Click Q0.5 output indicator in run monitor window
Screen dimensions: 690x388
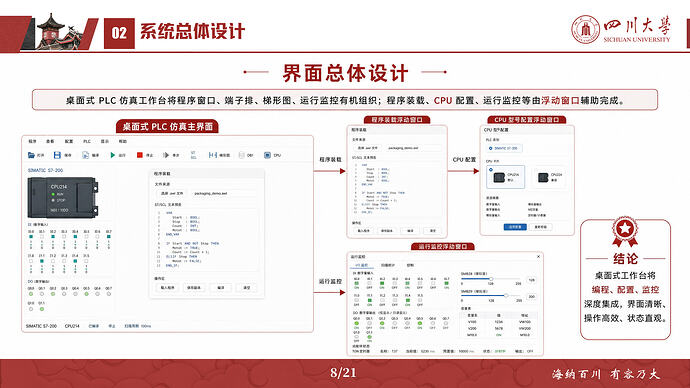click(420, 323)
